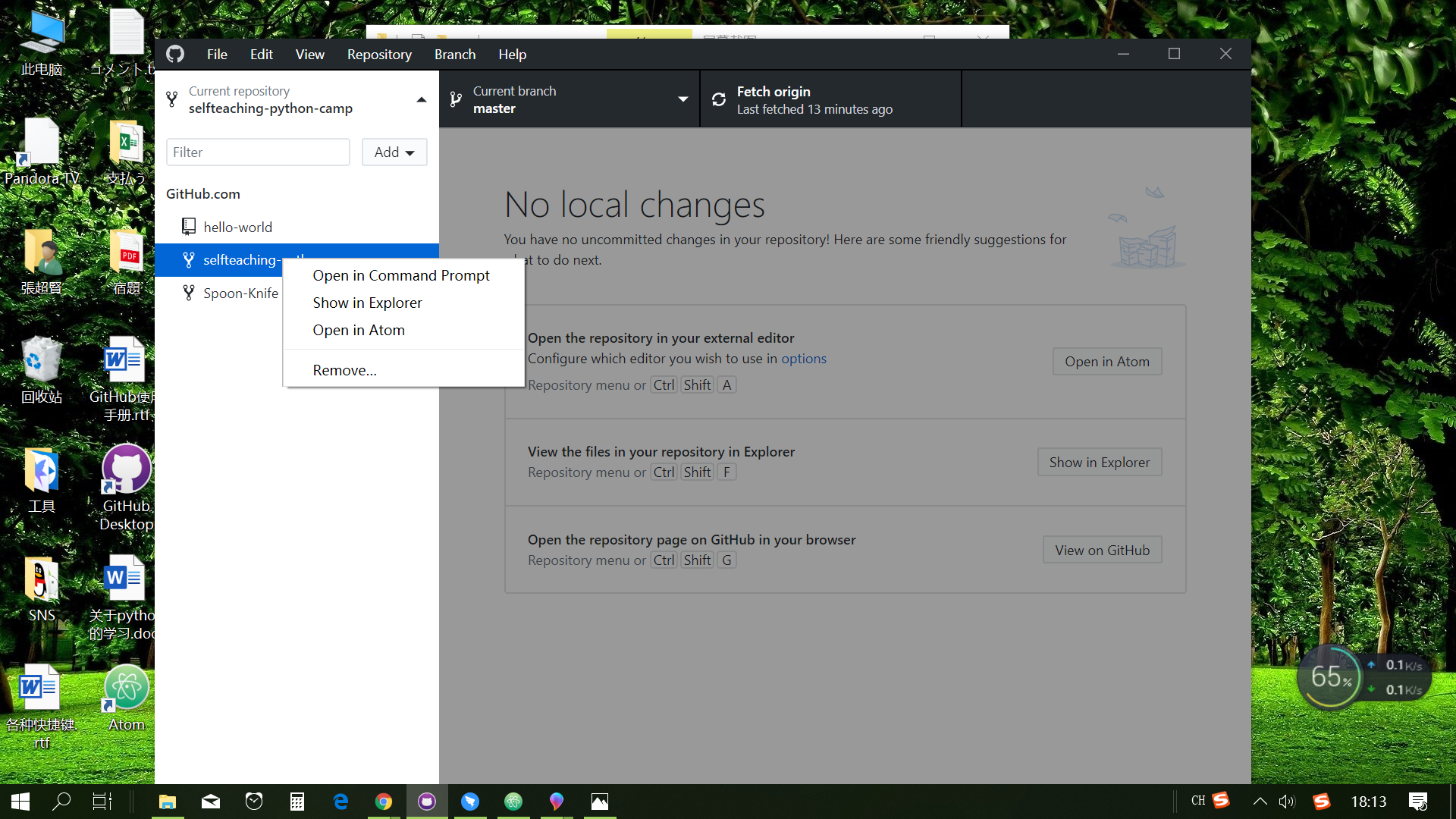Viewport: 1456px width, 819px height.
Task: Click the Spoon-Knife fork icon
Action: (x=189, y=293)
